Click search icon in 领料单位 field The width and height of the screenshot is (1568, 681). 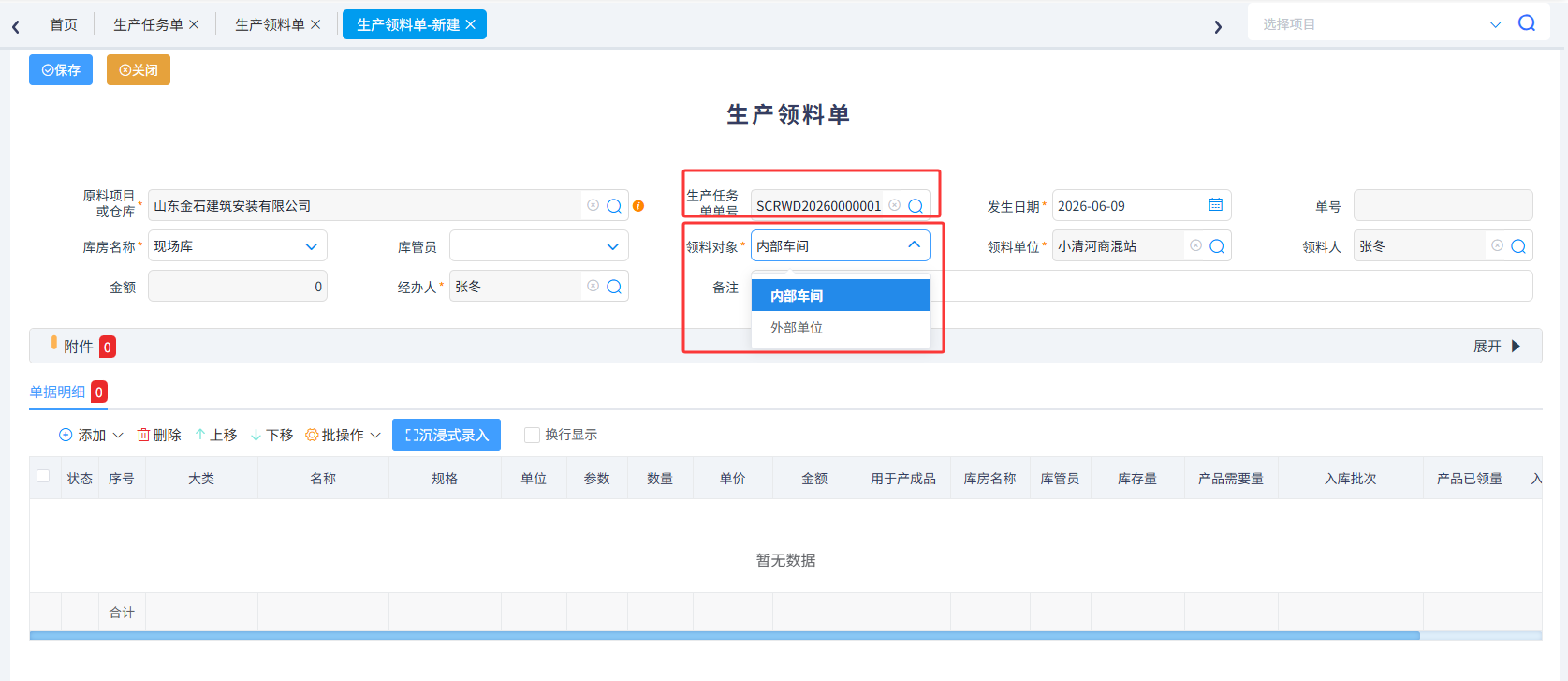(x=1217, y=246)
